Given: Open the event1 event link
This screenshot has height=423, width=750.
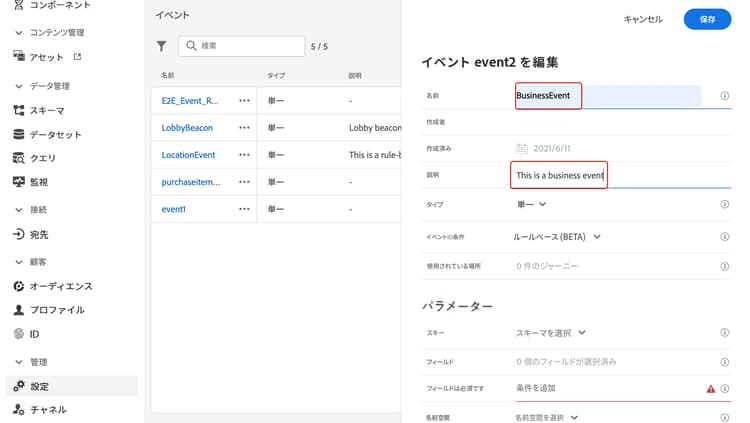Looking at the screenshot, I should coord(174,209).
